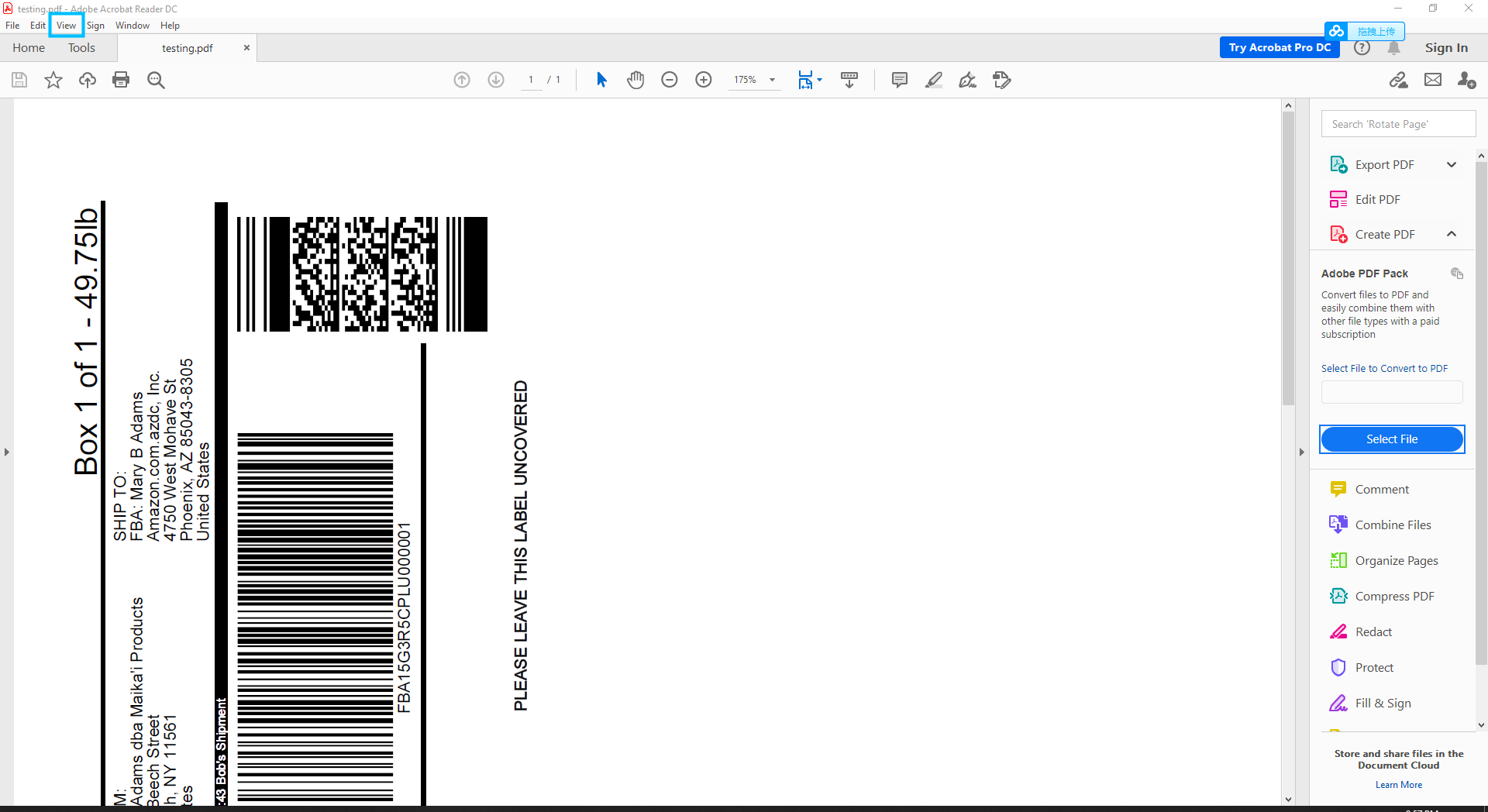Send the file by email with the envelope icon
Viewport: 1488px width, 812px height.
click(x=1433, y=80)
